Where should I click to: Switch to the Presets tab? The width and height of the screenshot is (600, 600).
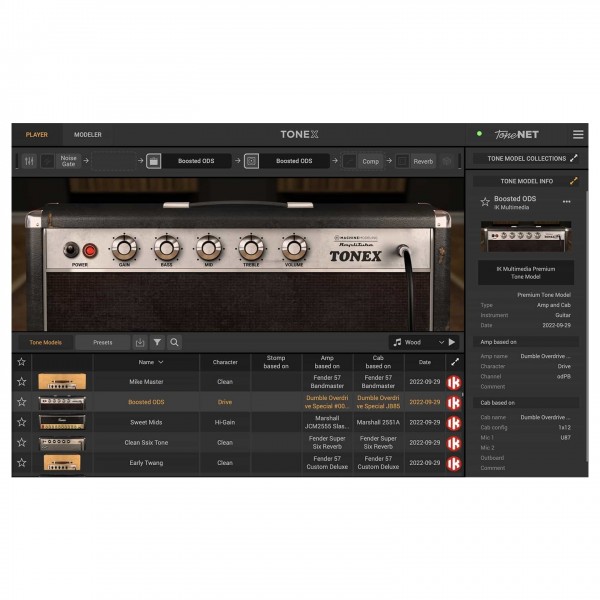tap(103, 342)
